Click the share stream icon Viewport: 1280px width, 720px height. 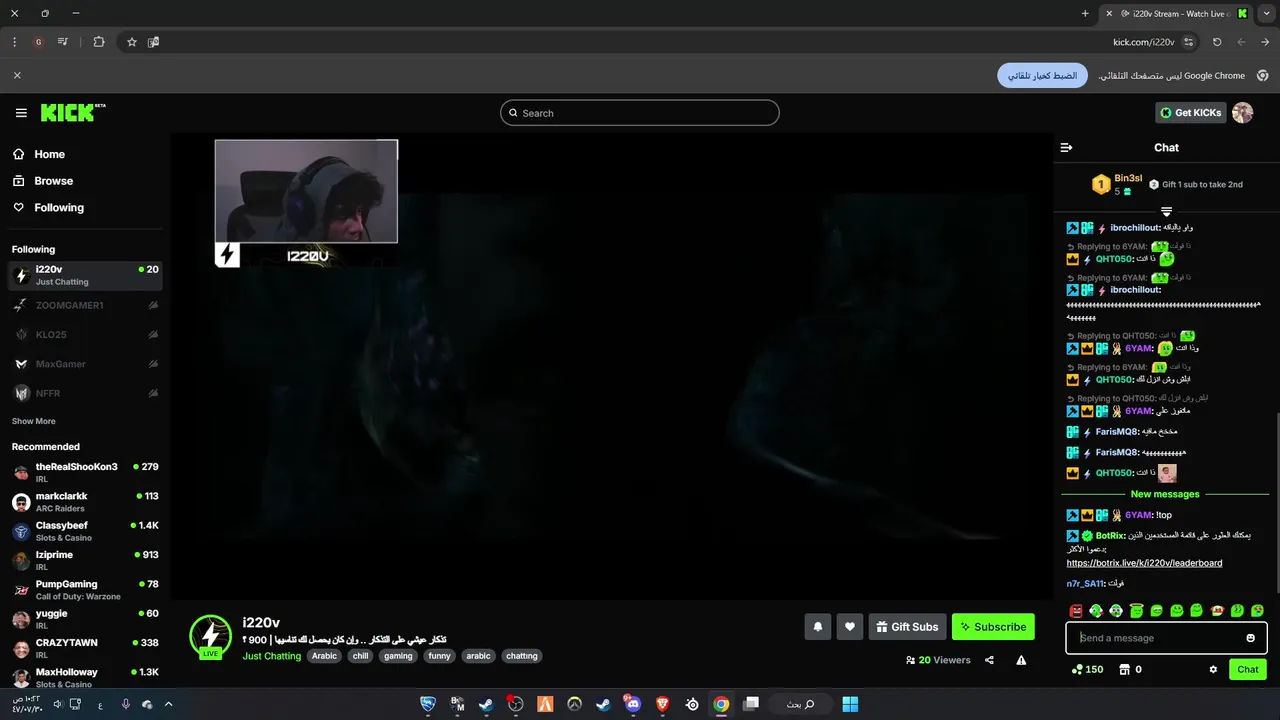(x=989, y=660)
